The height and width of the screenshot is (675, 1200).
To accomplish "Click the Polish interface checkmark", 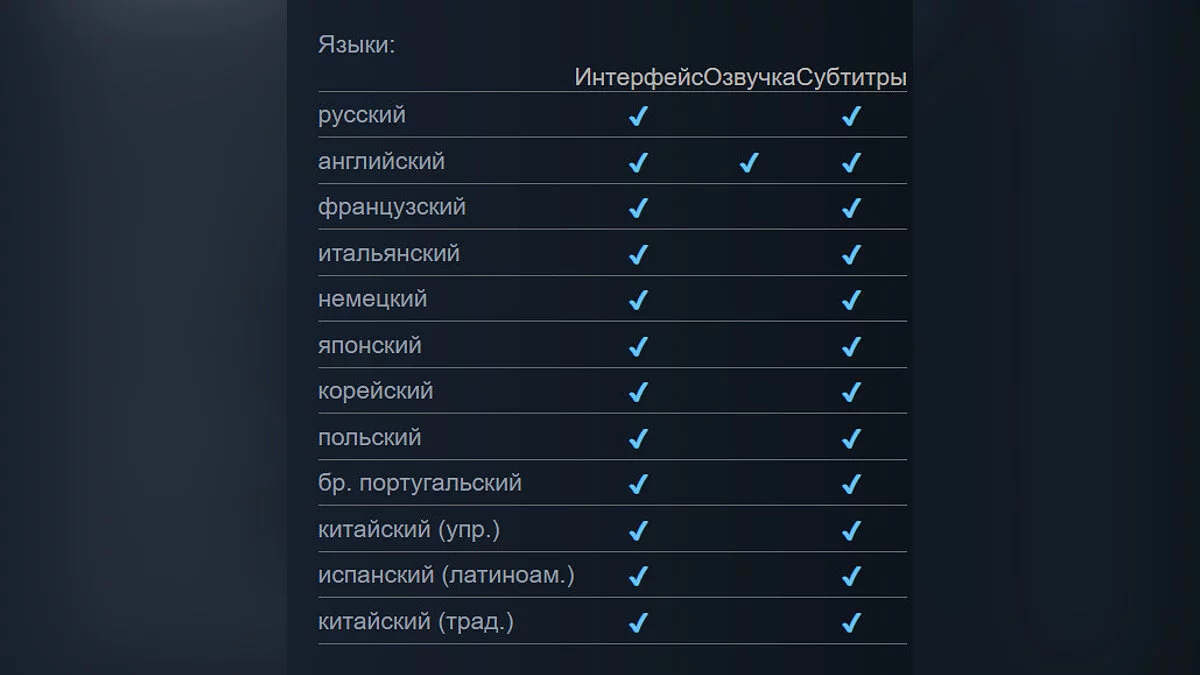I will (x=638, y=439).
